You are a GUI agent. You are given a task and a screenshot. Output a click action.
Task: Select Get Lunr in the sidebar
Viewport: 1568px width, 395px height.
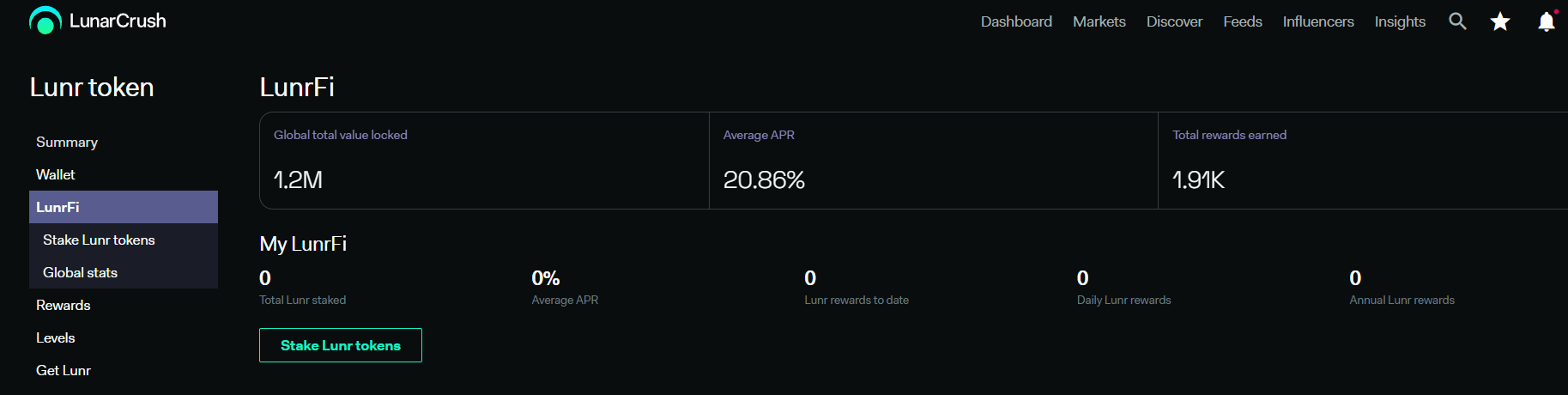[x=123, y=370]
